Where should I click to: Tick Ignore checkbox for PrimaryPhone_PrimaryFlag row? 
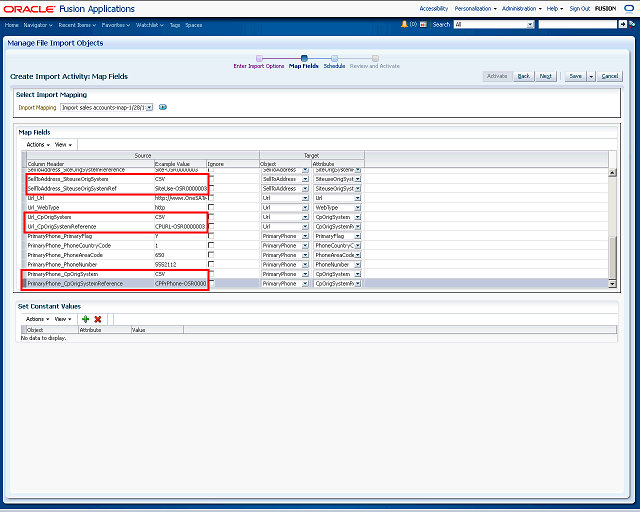point(211,236)
